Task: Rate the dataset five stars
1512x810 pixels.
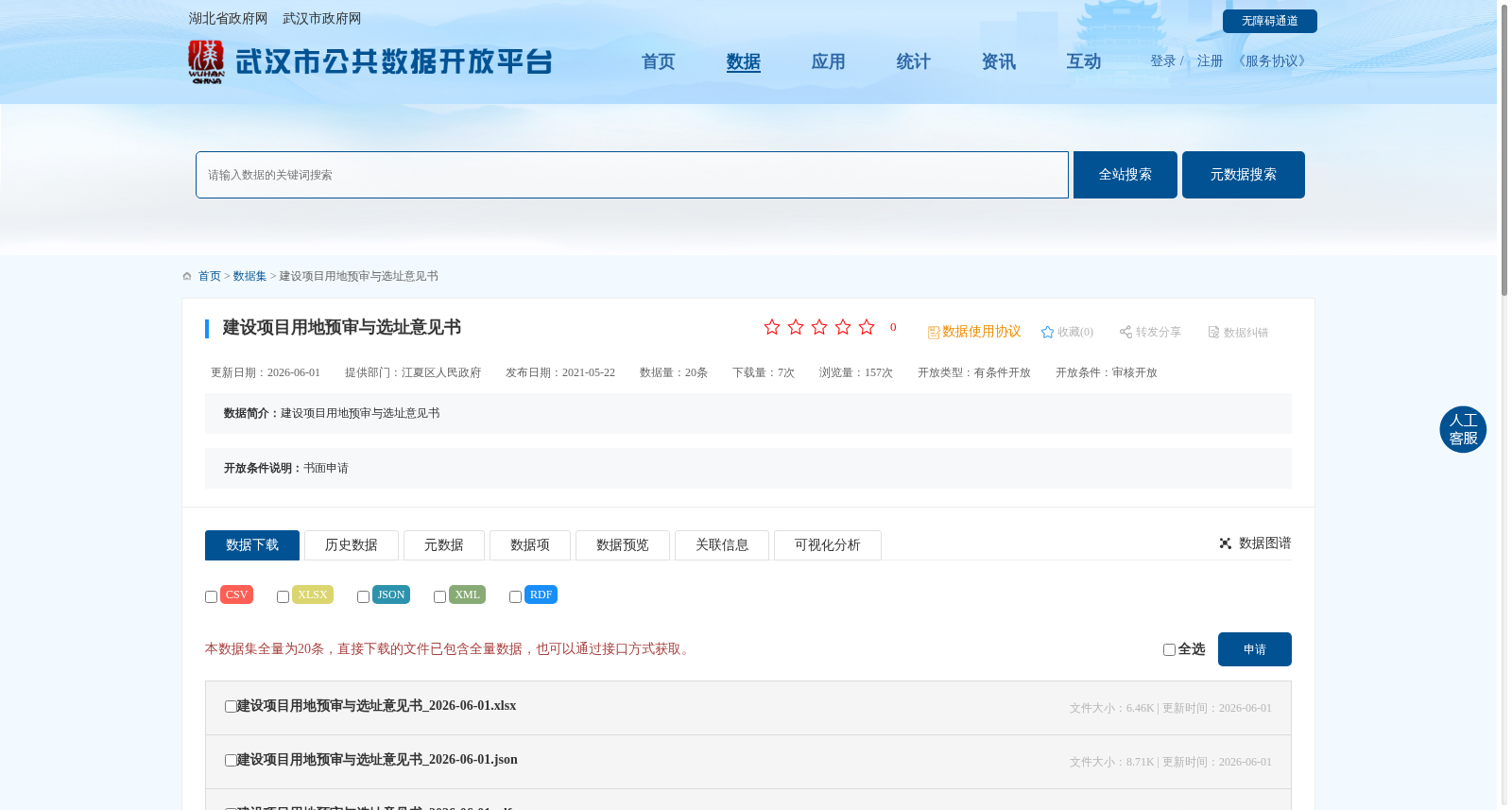Action: [x=867, y=327]
